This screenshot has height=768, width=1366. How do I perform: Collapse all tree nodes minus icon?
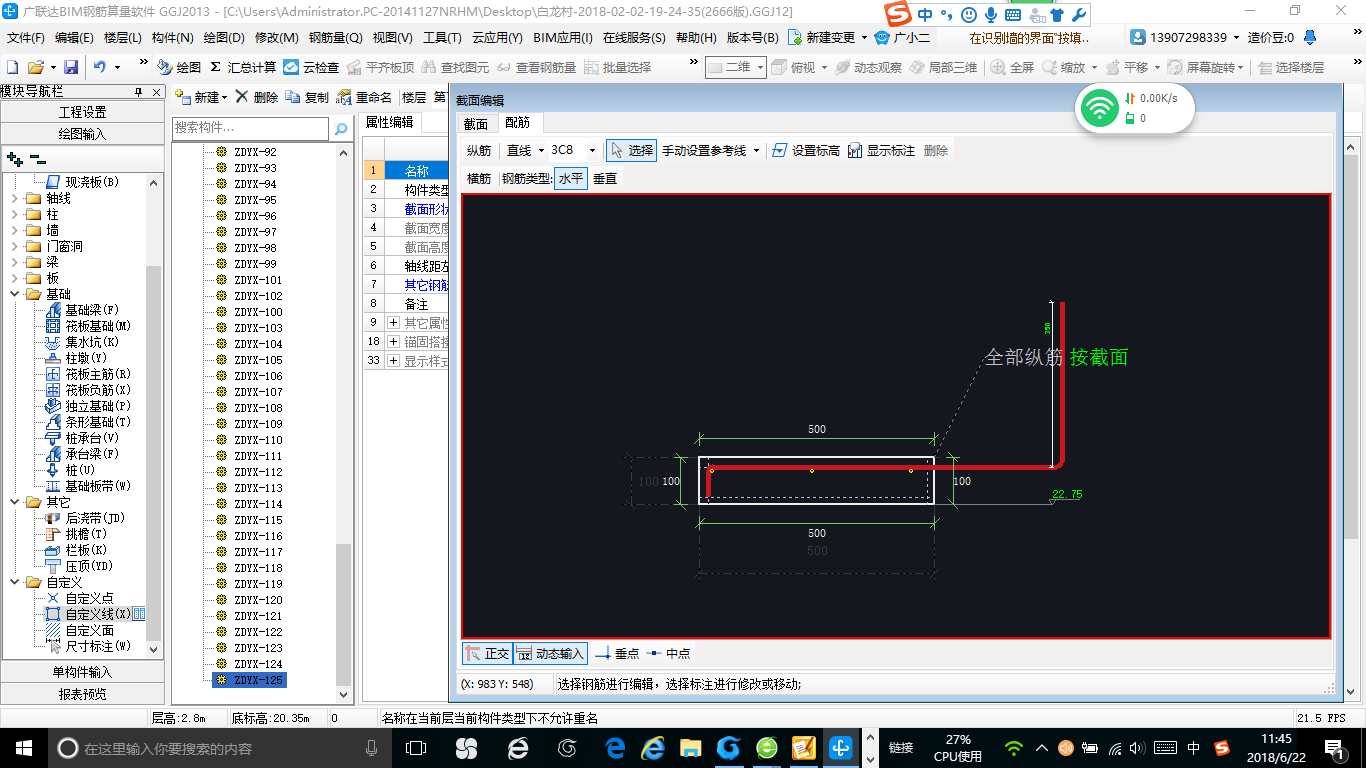pyautogui.click(x=37, y=158)
